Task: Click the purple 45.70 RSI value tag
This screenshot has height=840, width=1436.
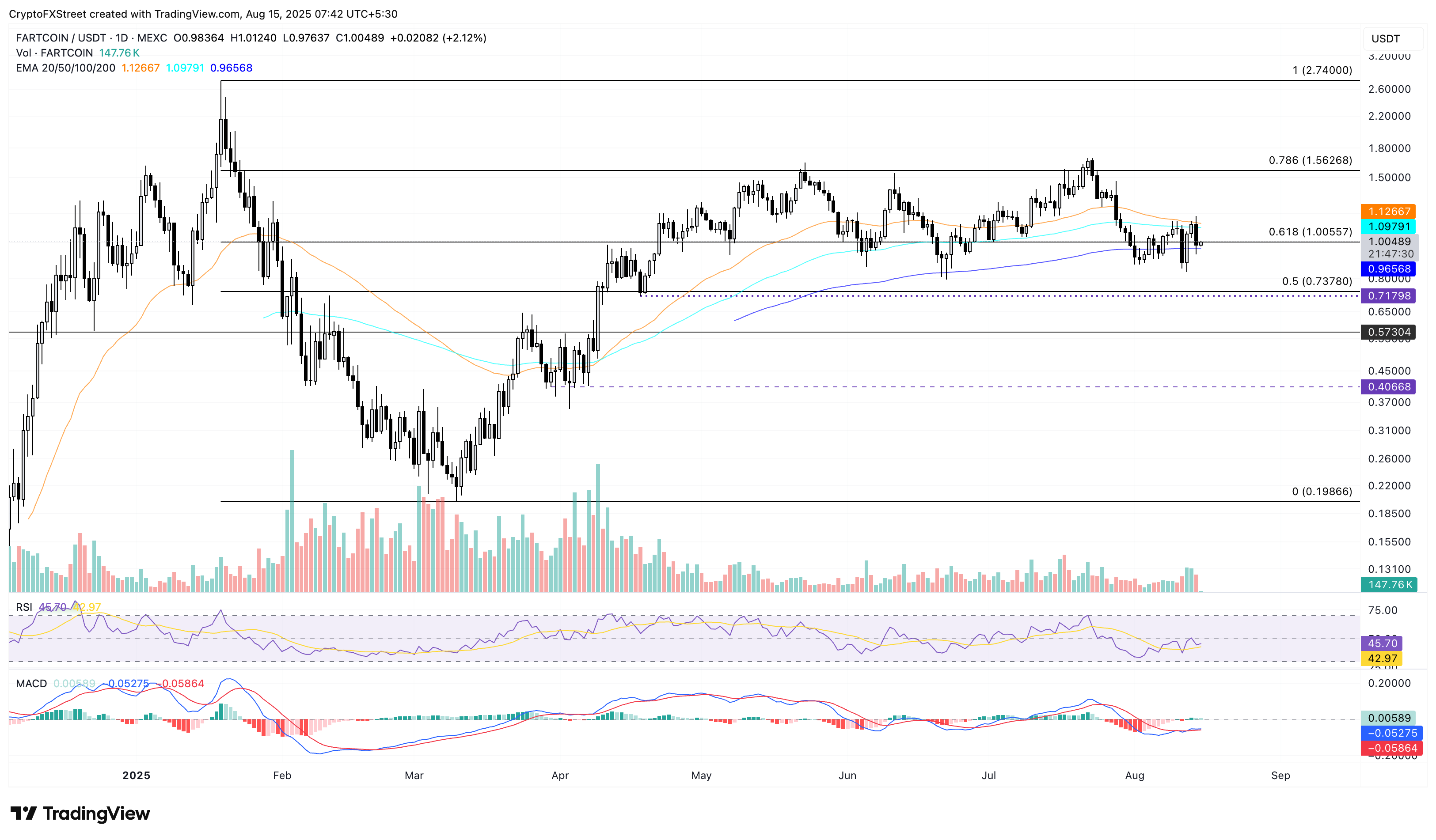Action: click(x=1383, y=643)
